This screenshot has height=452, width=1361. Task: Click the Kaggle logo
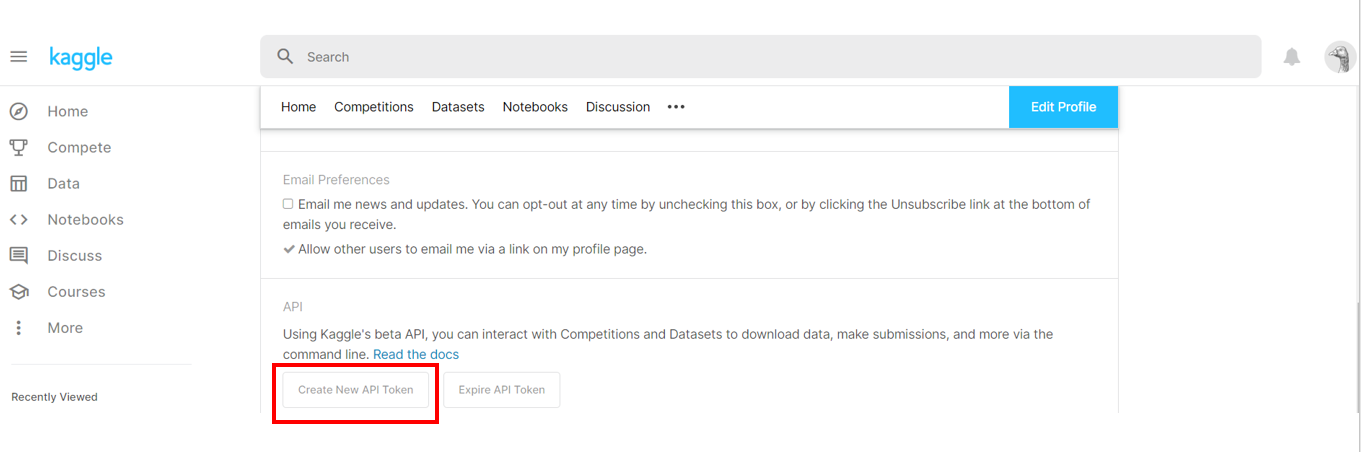81,58
